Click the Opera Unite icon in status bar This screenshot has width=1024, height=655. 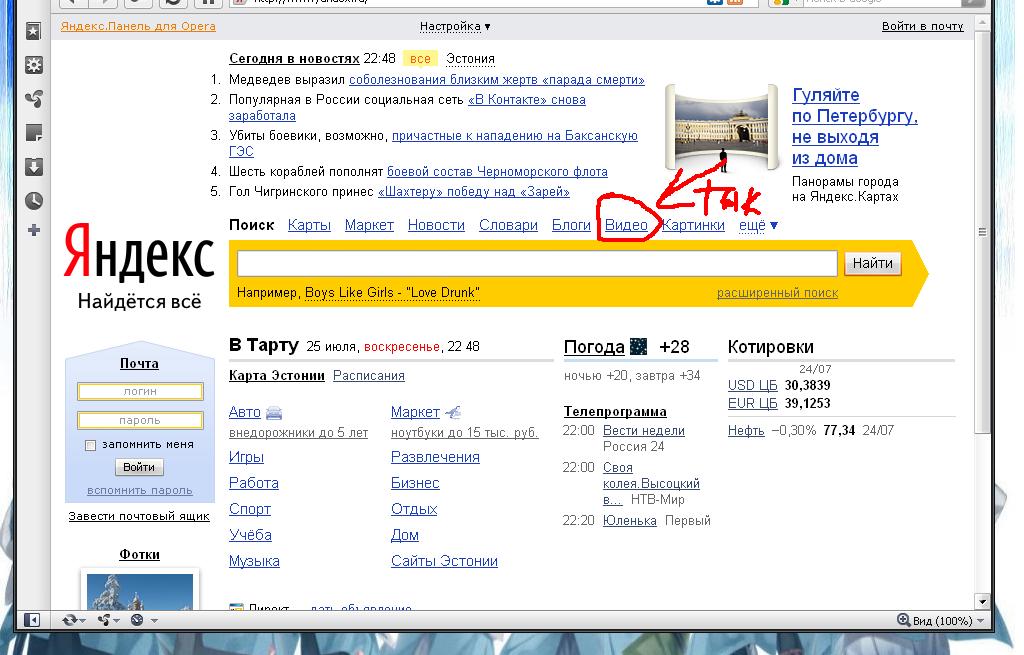click(x=104, y=620)
